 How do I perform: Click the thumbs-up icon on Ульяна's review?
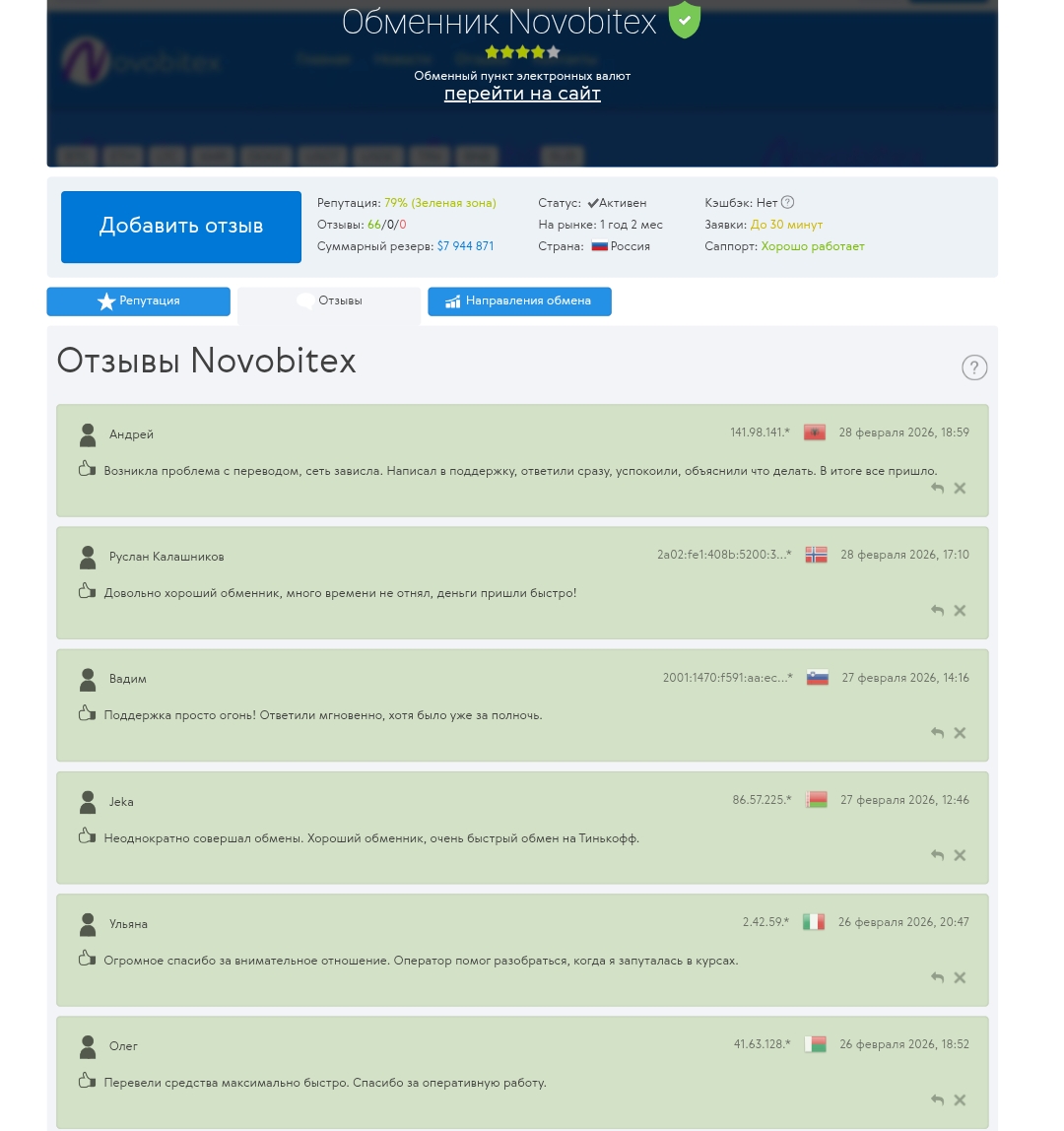[87, 956]
